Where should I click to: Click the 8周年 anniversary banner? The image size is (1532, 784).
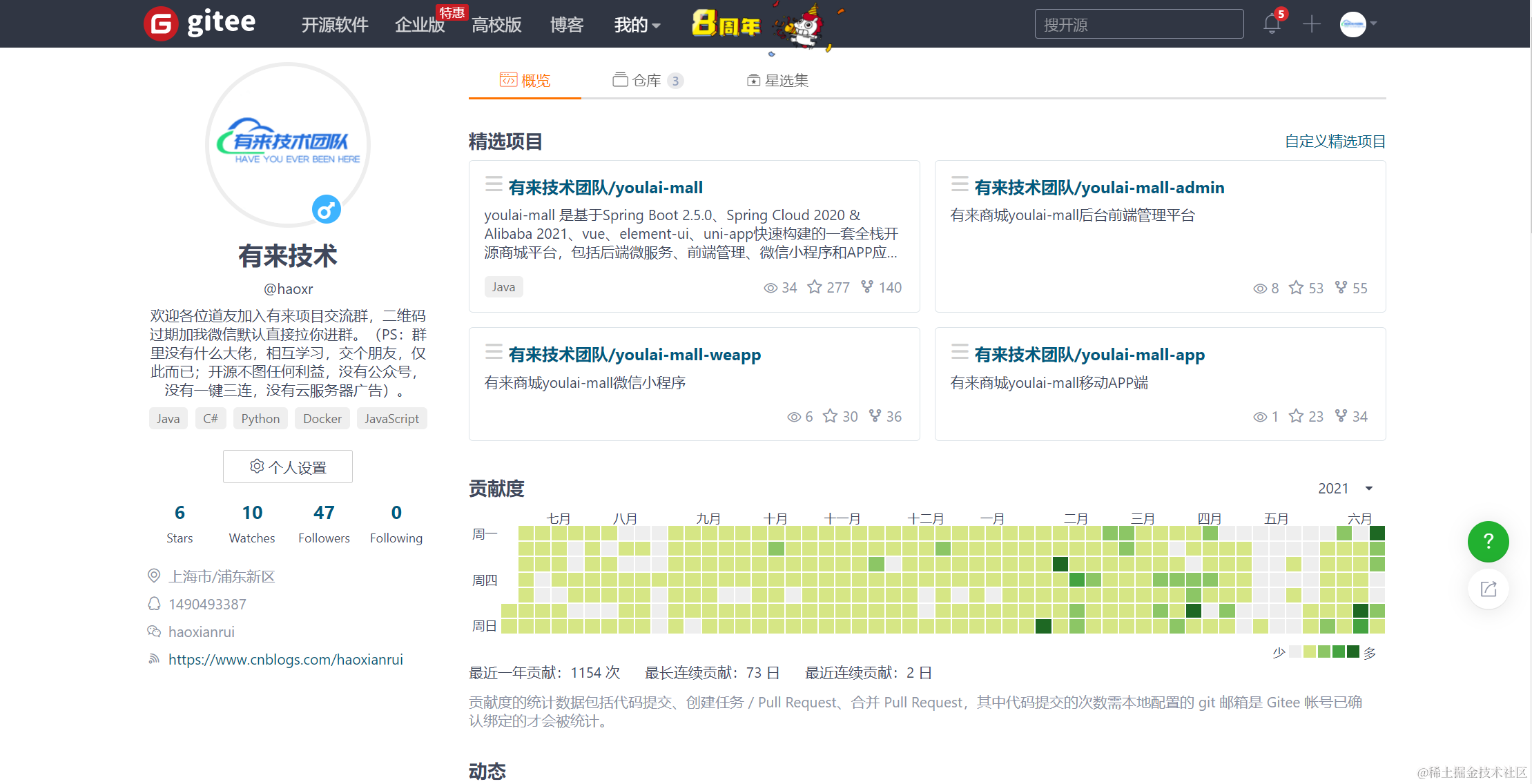[x=726, y=25]
